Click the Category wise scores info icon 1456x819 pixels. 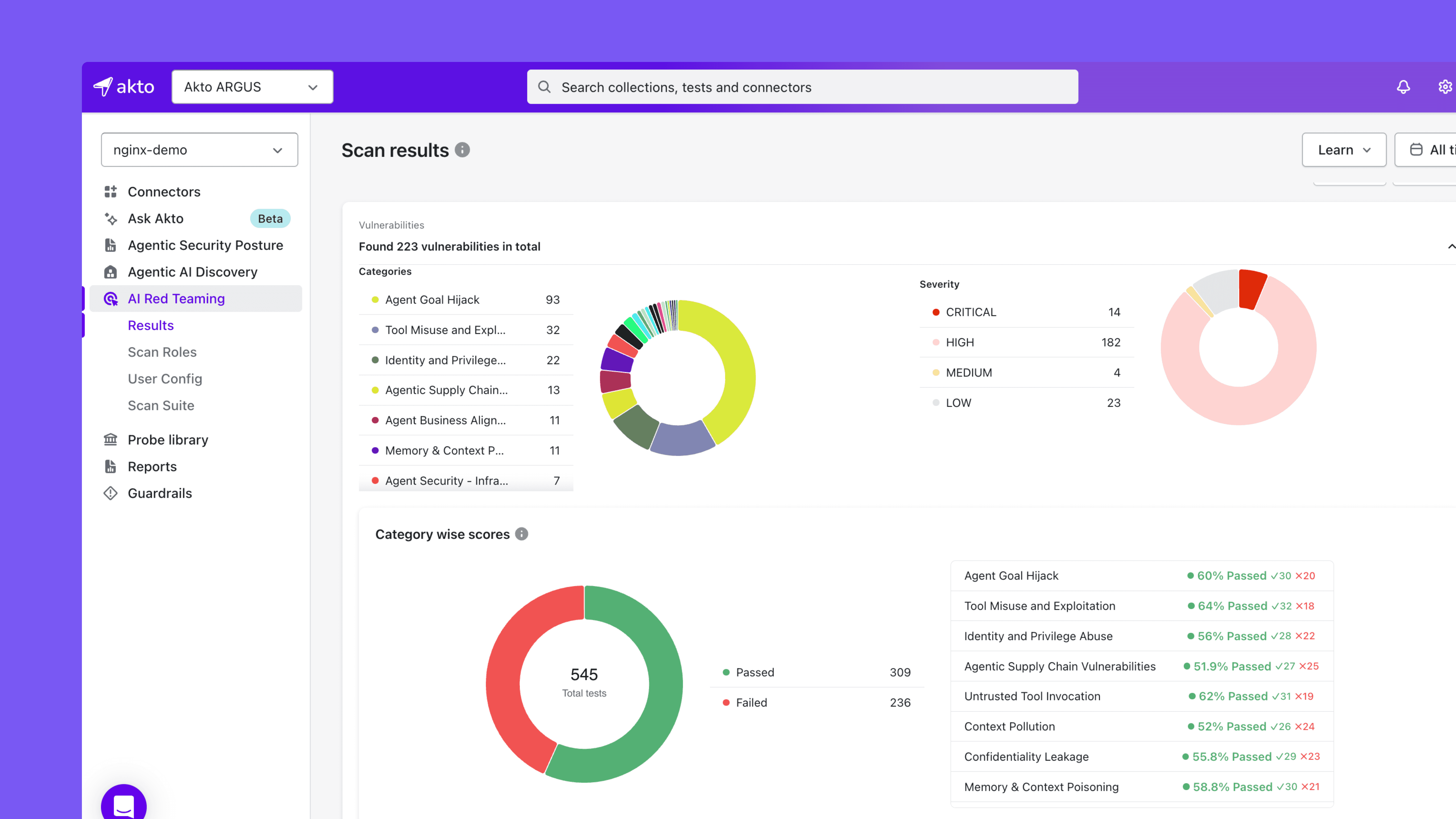click(x=522, y=534)
